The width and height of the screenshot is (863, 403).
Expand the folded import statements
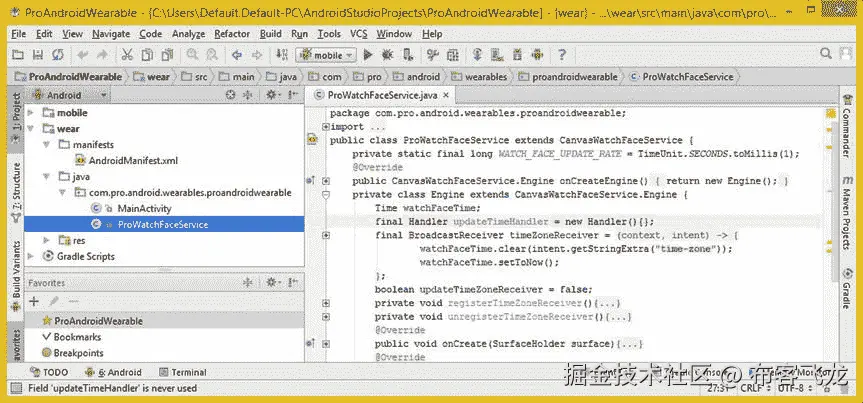(326, 127)
